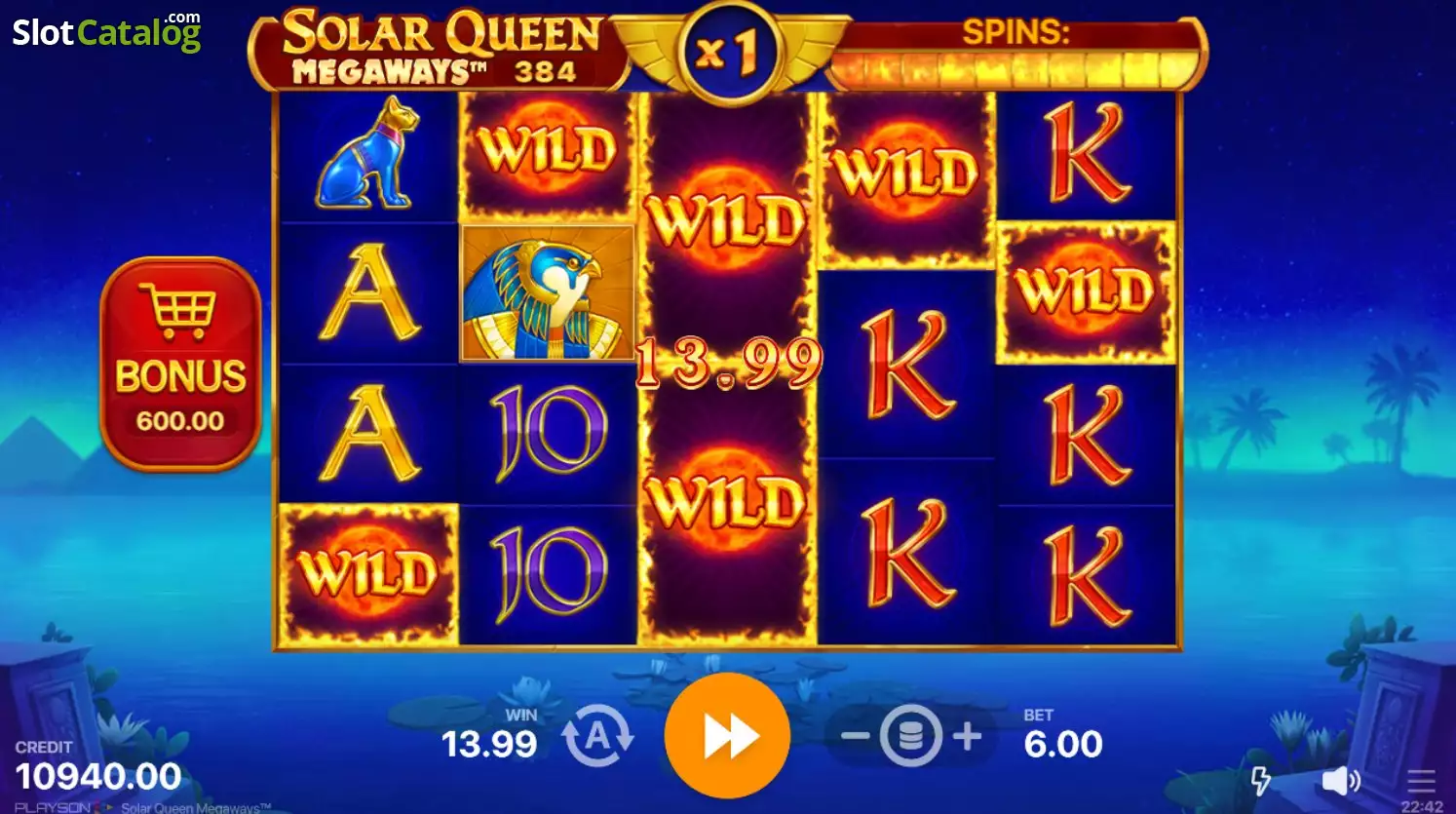Toggle the autoplay icon
The image size is (1456, 814).
pos(597,737)
